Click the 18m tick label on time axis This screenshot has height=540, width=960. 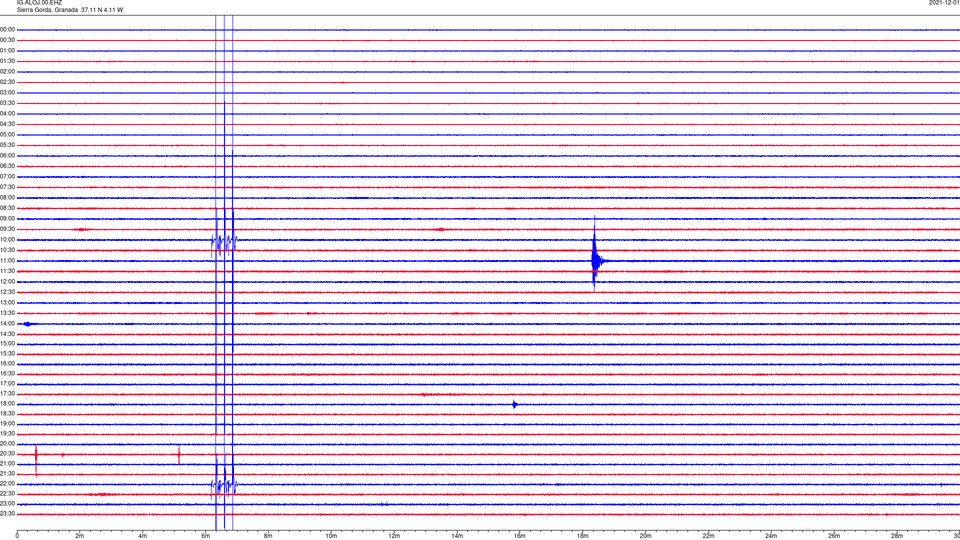(x=582, y=536)
